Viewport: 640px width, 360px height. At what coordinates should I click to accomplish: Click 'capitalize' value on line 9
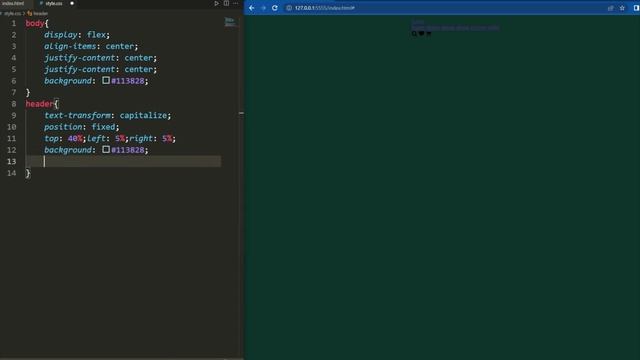[x=143, y=115]
